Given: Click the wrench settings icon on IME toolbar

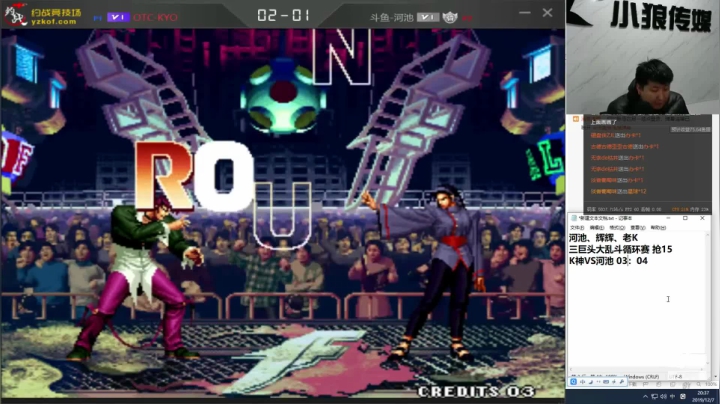Looking at the screenshot, I should (622, 382).
